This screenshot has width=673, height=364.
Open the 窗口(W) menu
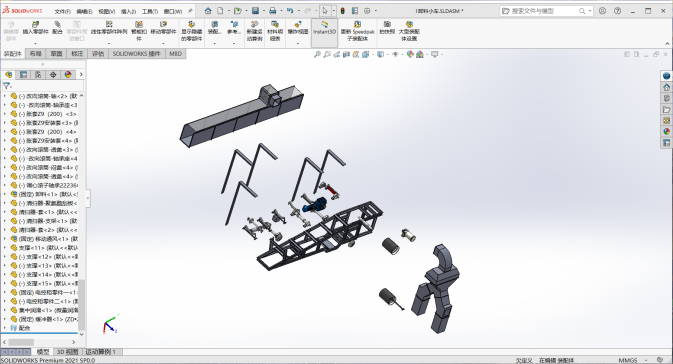click(x=173, y=11)
